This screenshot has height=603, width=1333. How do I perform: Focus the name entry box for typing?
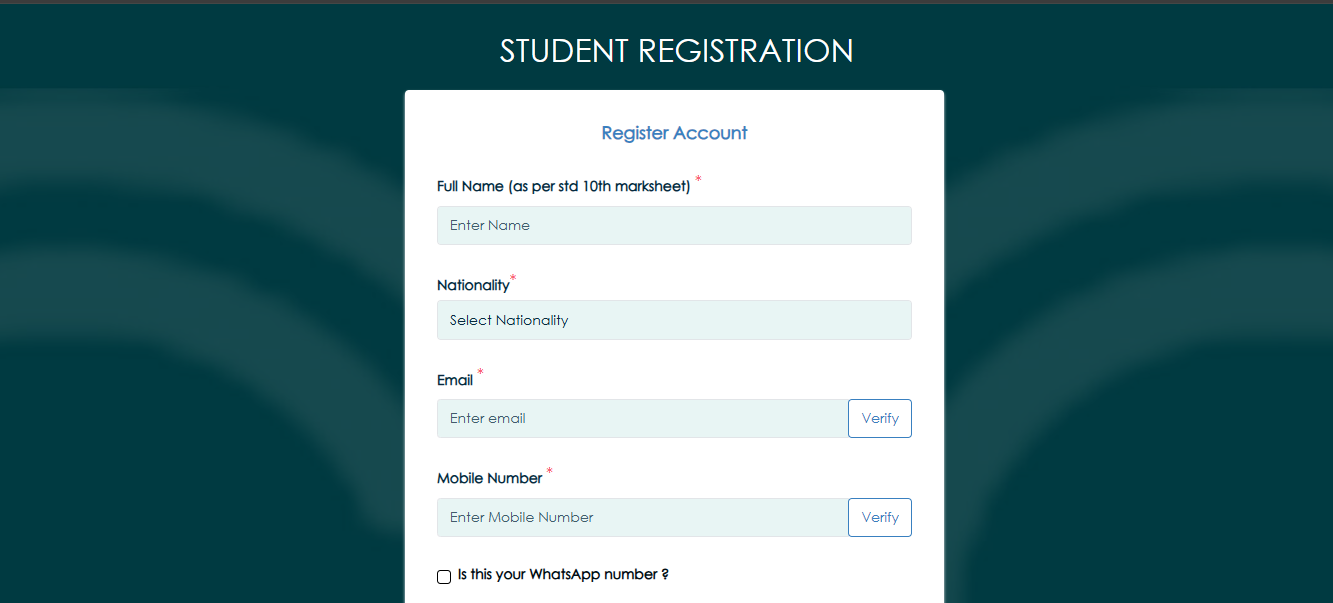click(x=674, y=225)
